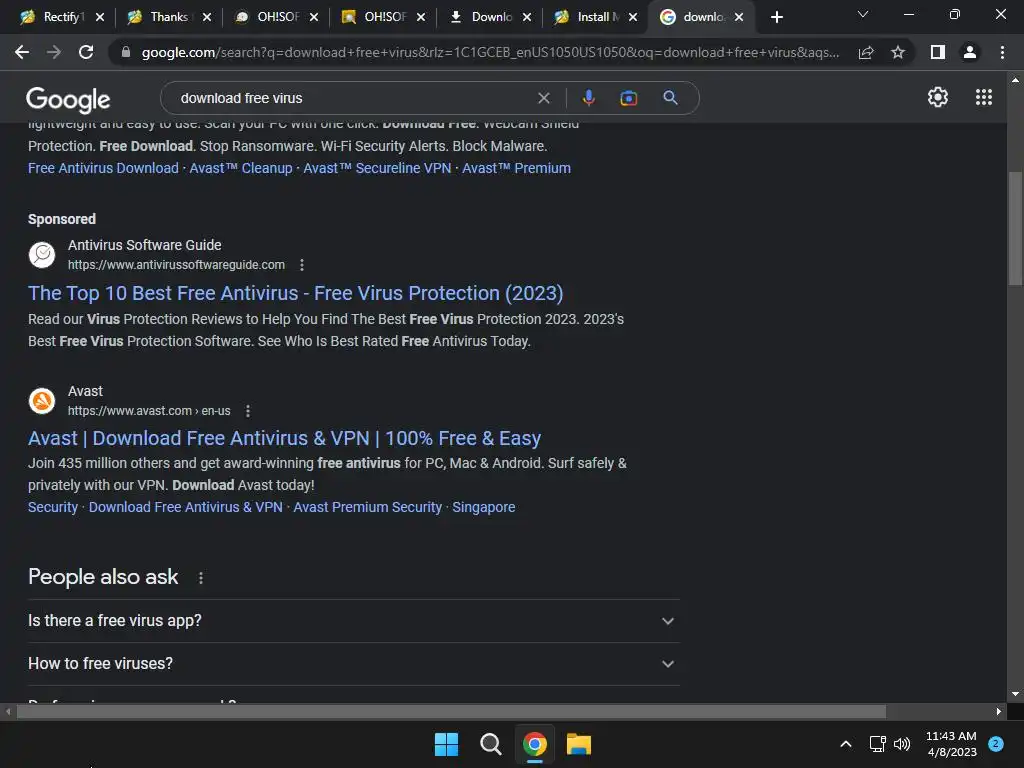Open the tab search dropdown
Screen dimensions: 1024x768
[x=863, y=14]
